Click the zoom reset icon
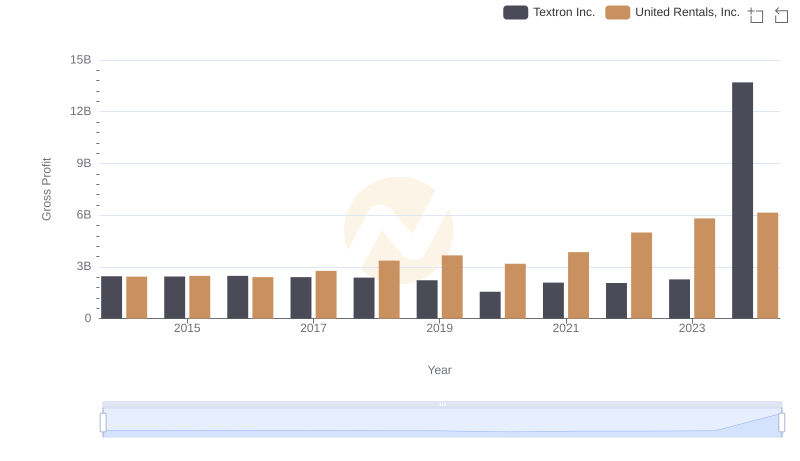 (x=781, y=15)
